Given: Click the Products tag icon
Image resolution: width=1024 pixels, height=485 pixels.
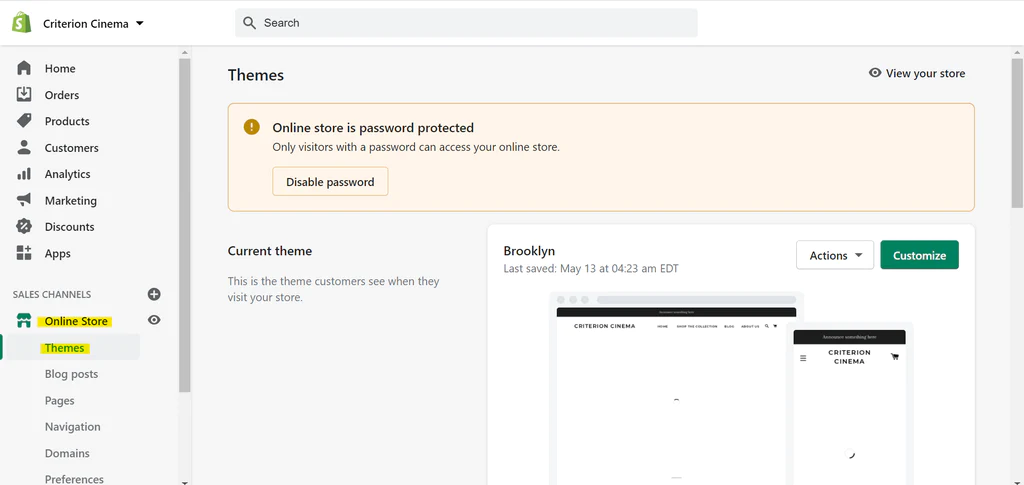Looking at the screenshot, I should click(x=24, y=121).
